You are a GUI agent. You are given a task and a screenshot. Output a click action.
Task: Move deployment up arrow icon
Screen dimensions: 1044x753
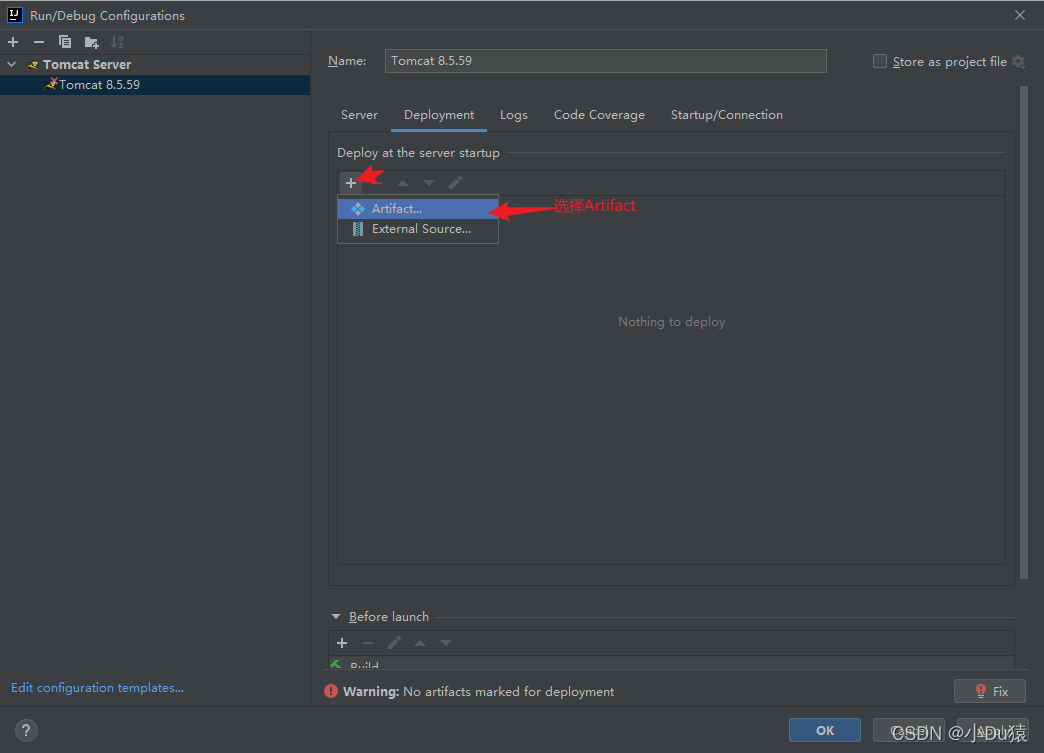point(403,183)
